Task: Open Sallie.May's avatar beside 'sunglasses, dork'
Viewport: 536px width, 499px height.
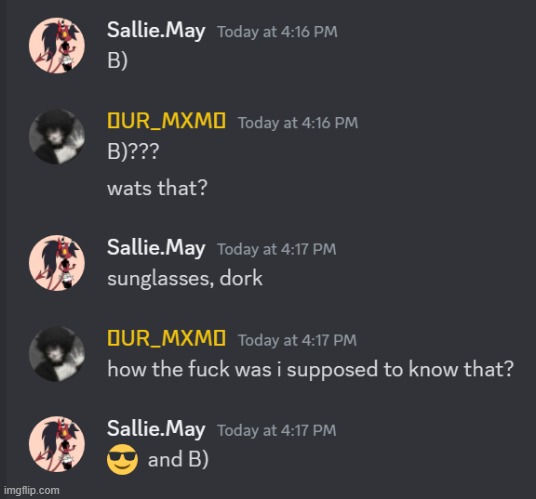Action: click(x=57, y=263)
